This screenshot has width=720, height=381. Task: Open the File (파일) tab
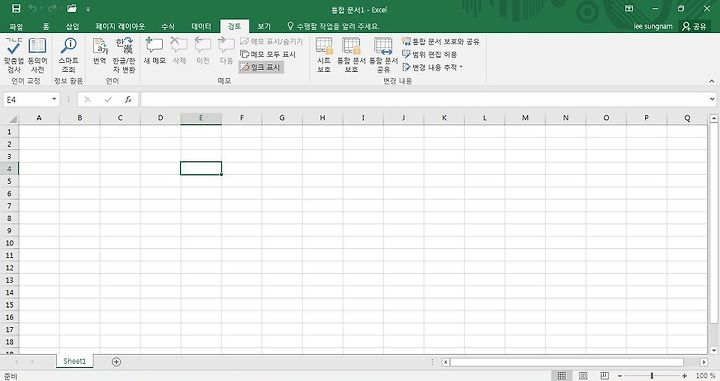tap(16, 27)
